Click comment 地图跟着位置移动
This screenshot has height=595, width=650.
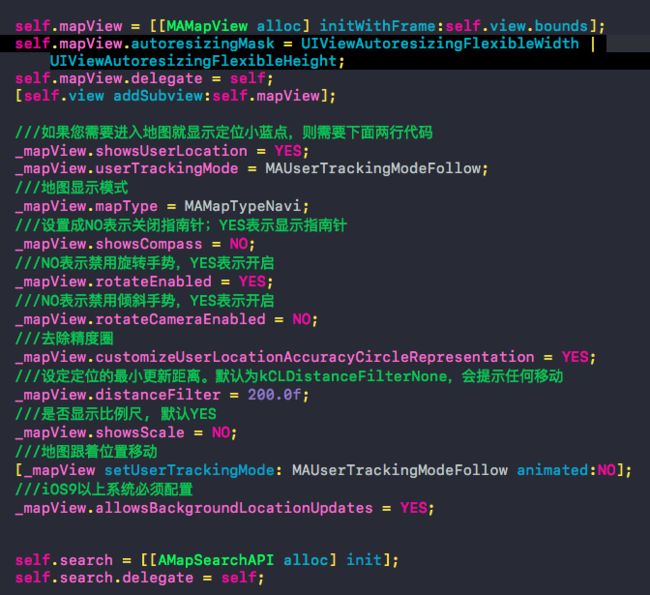tap(86, 452)
